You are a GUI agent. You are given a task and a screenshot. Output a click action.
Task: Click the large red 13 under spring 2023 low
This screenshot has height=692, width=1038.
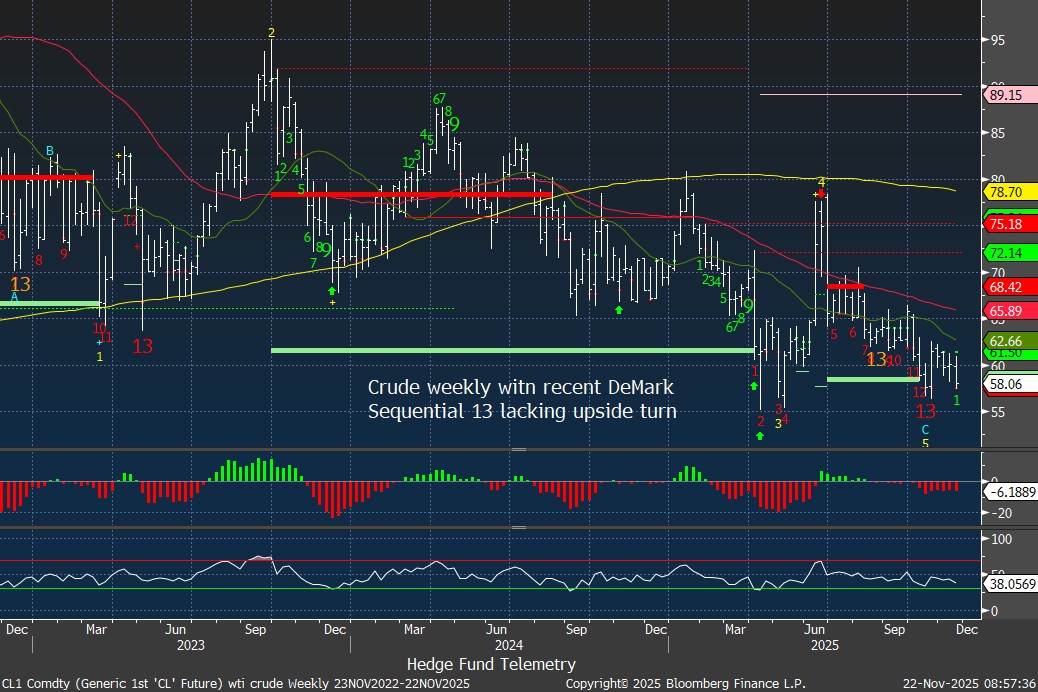(143, 346)
